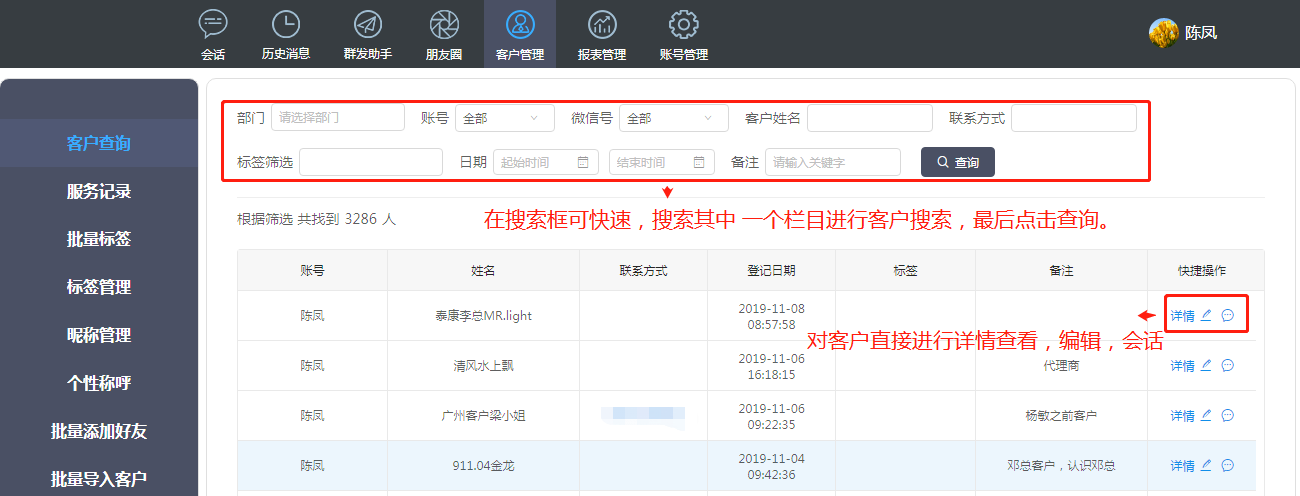Open 账号管理 gear icon
This screenshot has height=496, width=1300.
683,24
